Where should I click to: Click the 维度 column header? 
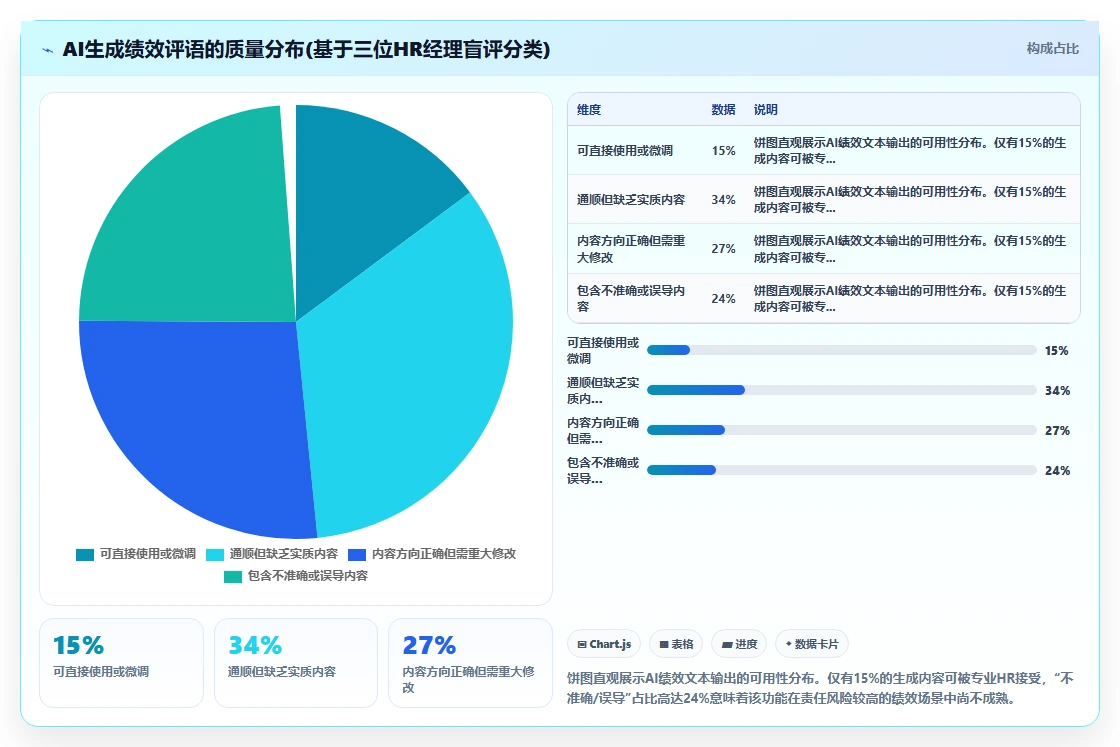[x=589, y=110]
